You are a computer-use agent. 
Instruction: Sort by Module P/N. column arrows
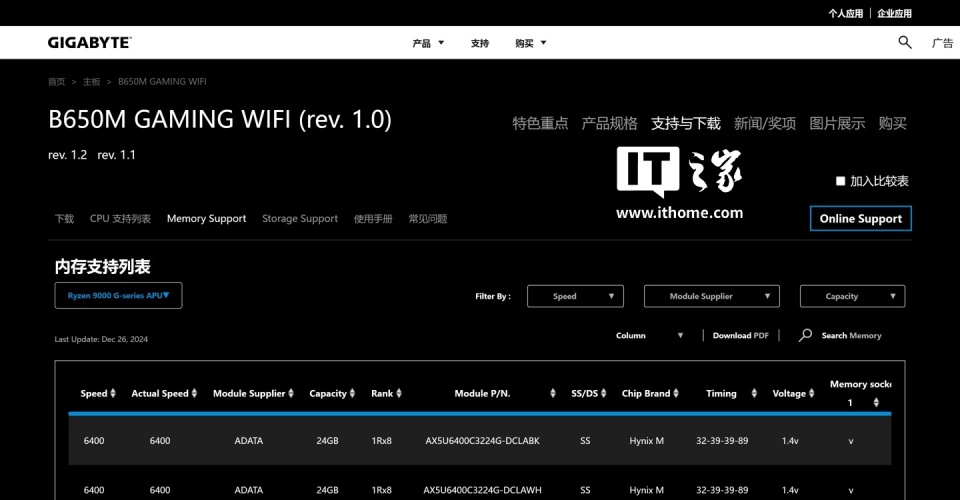pyautogui.click(x=553, y=394)
